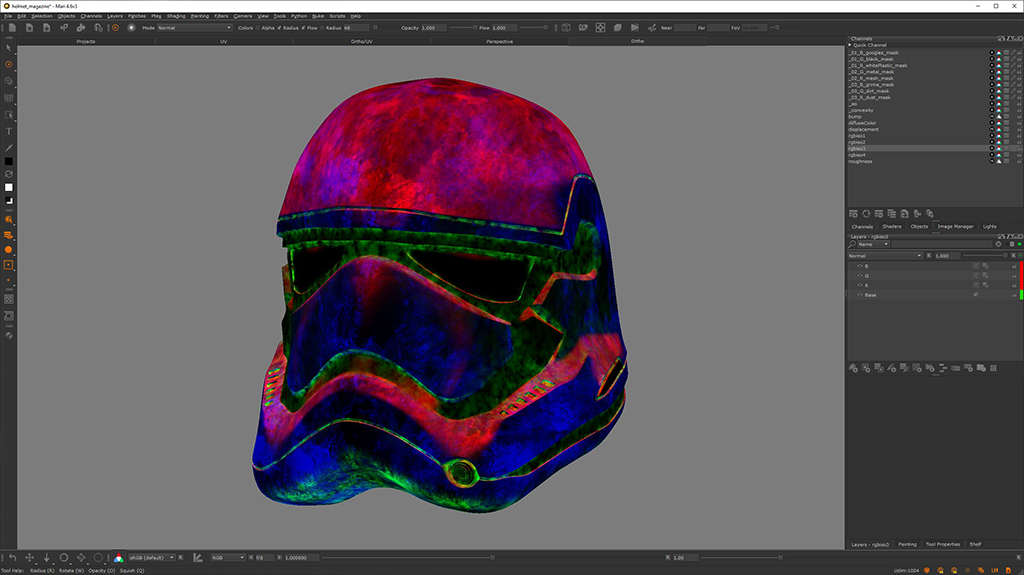The image size is (1024, 575).
Task: Switch to the Shaders tab
Action: coord(891,226)
